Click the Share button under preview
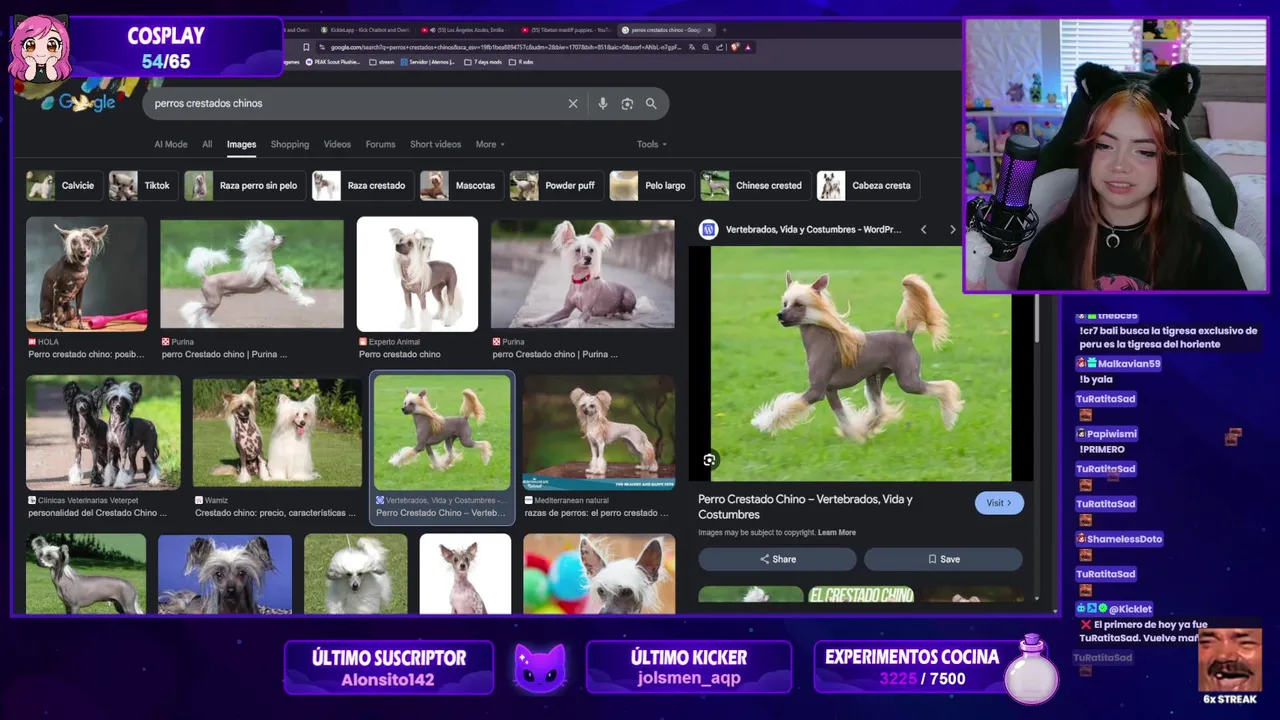Screen dimensions: 1280x720 777,559
